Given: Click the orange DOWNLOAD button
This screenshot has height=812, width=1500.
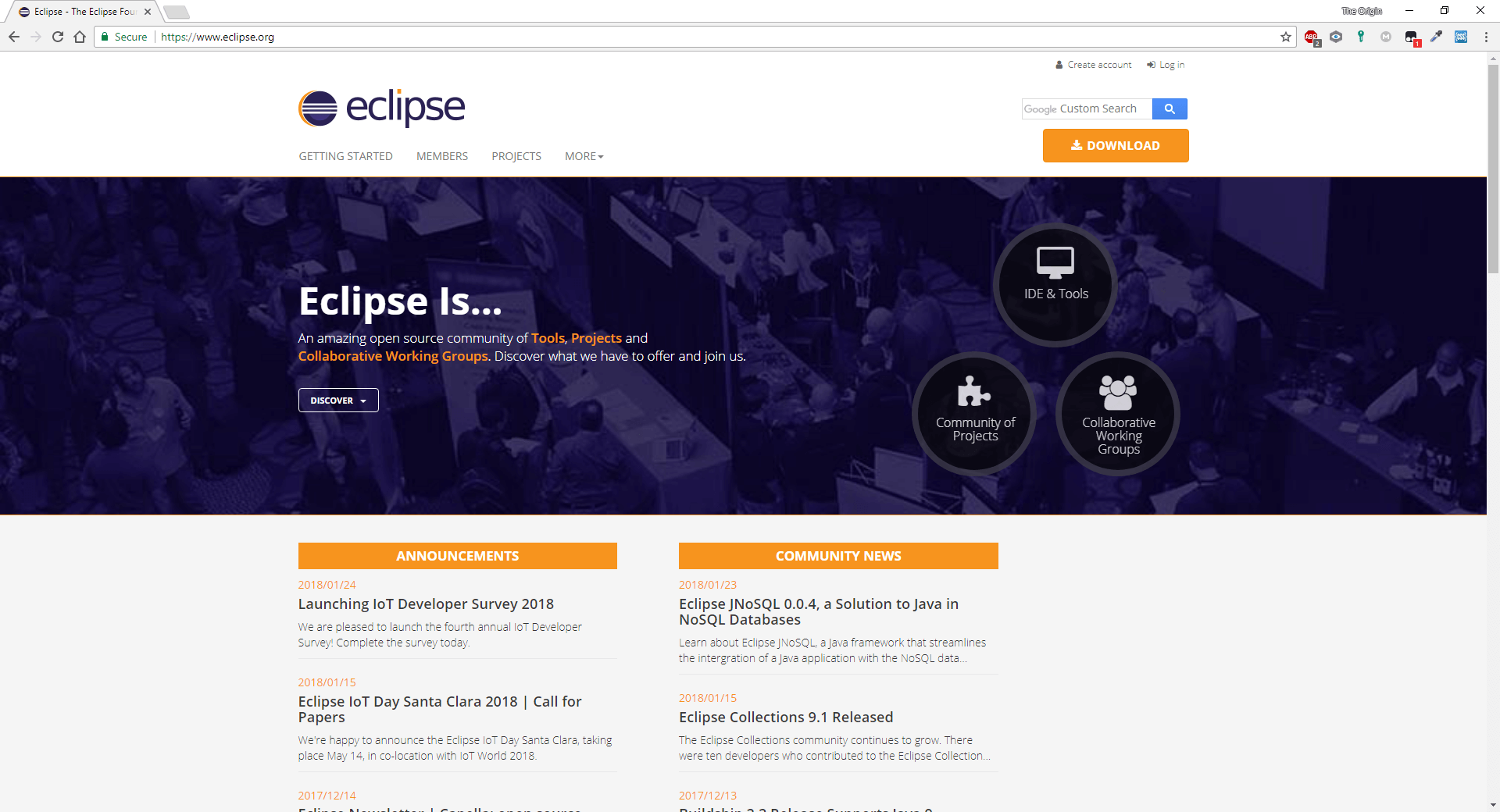Looking at the screenshot, I should pos(1116,145).
